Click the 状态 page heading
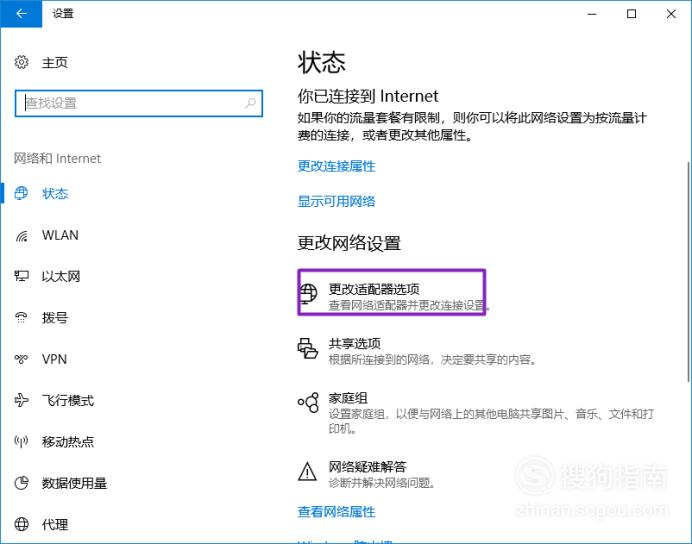The height and width of the screenshot is (544, 692). [x=321, y=62]
